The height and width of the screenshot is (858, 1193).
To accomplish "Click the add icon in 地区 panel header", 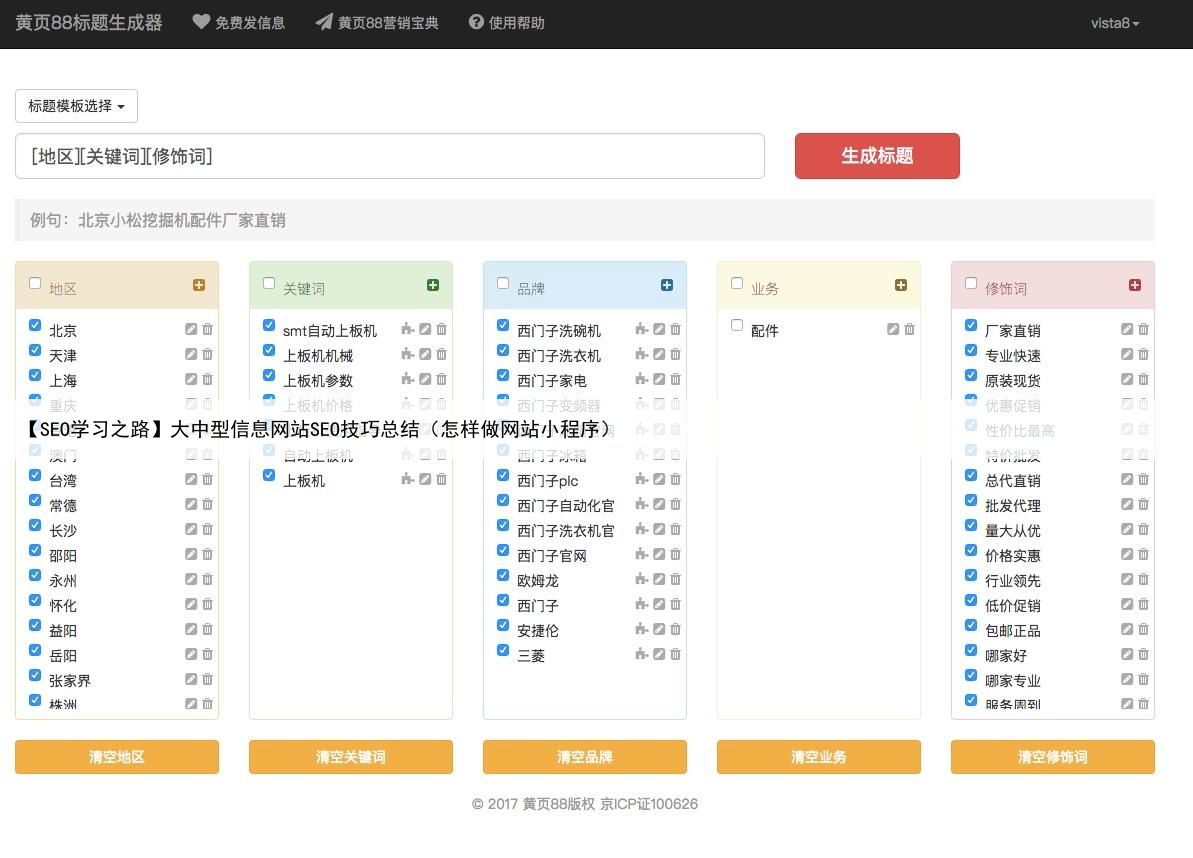I will (x=199, y=285).
